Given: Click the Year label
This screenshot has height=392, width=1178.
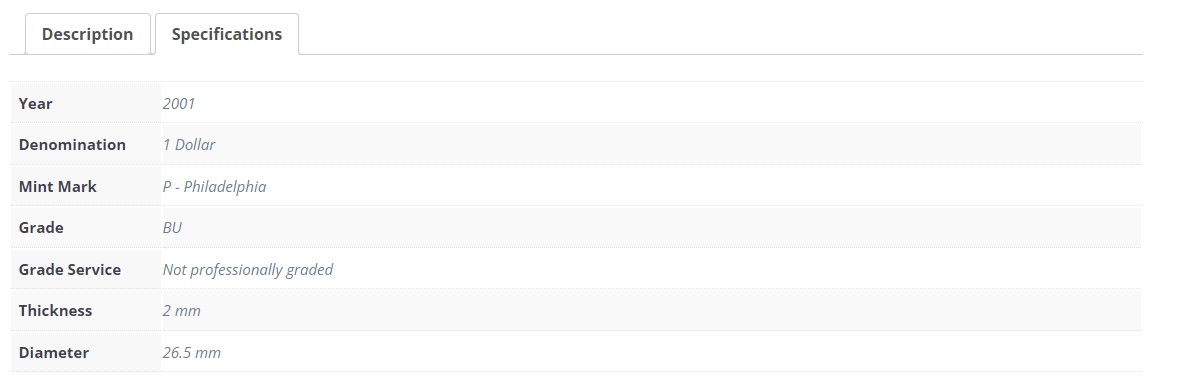Looking at the screenshot, I should tap(35, 104).
